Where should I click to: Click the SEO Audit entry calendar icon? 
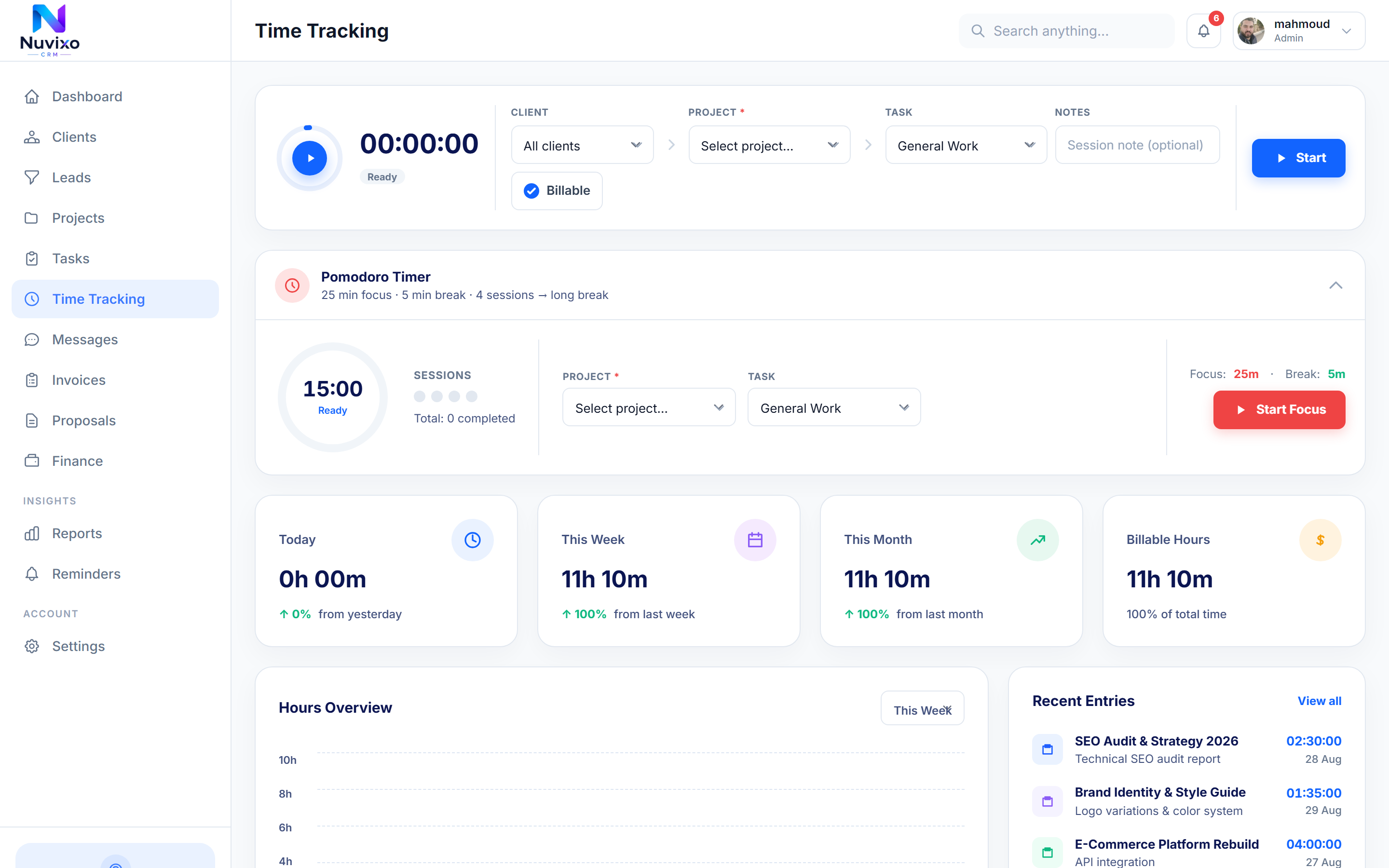click(1048, 749)
